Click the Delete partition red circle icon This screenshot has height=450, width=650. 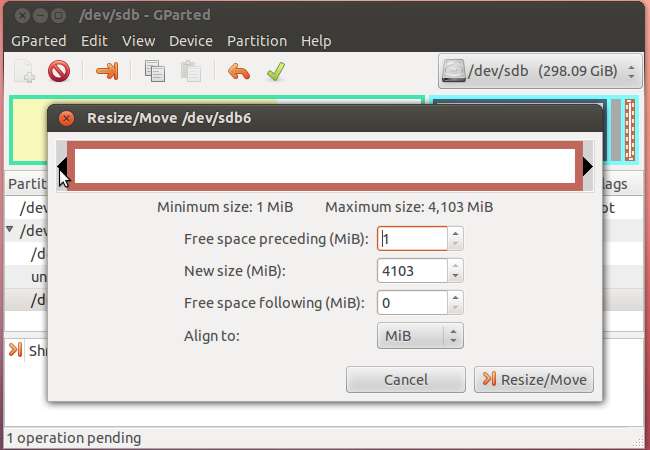[x=59, y=71]
